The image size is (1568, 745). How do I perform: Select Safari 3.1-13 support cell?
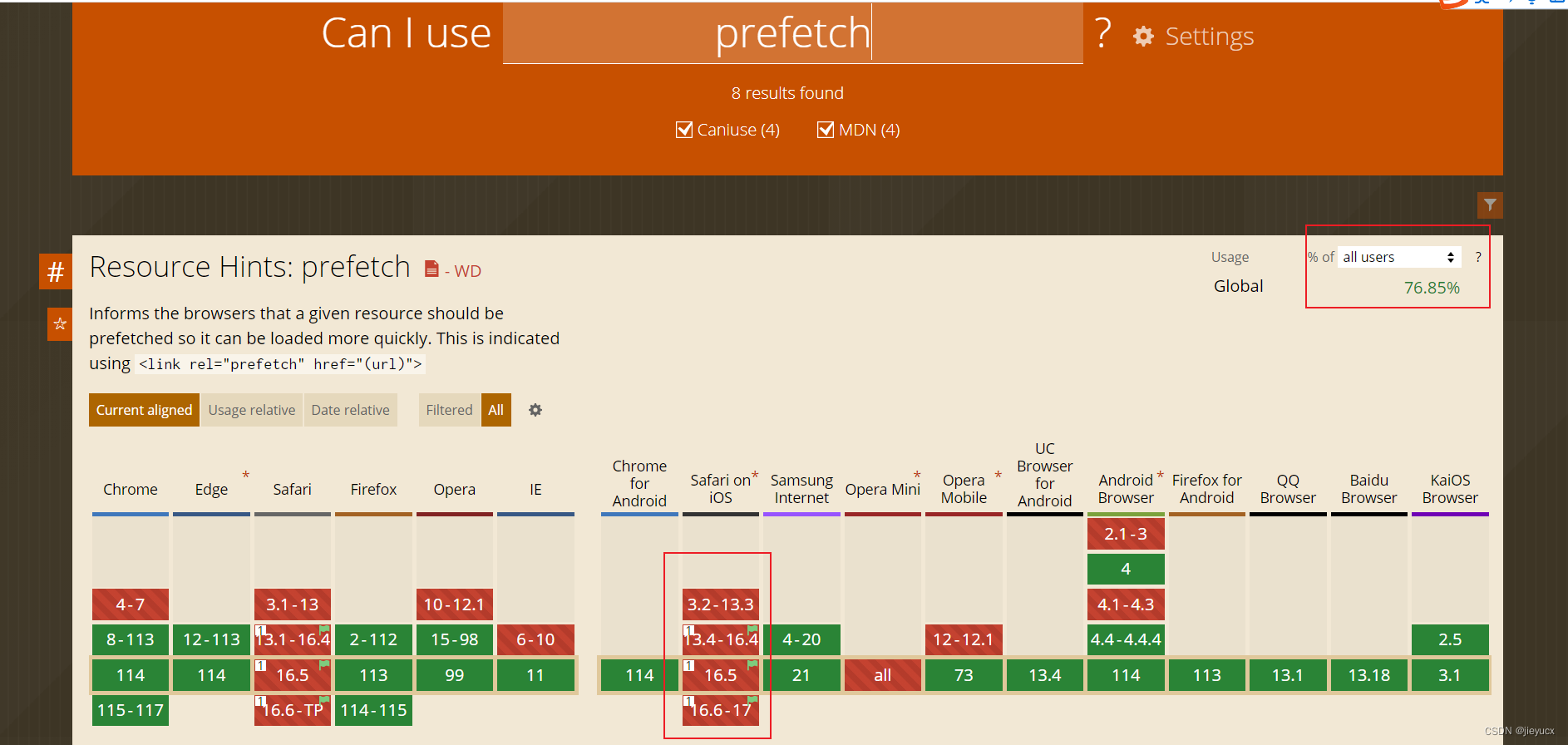click(293, 604)
